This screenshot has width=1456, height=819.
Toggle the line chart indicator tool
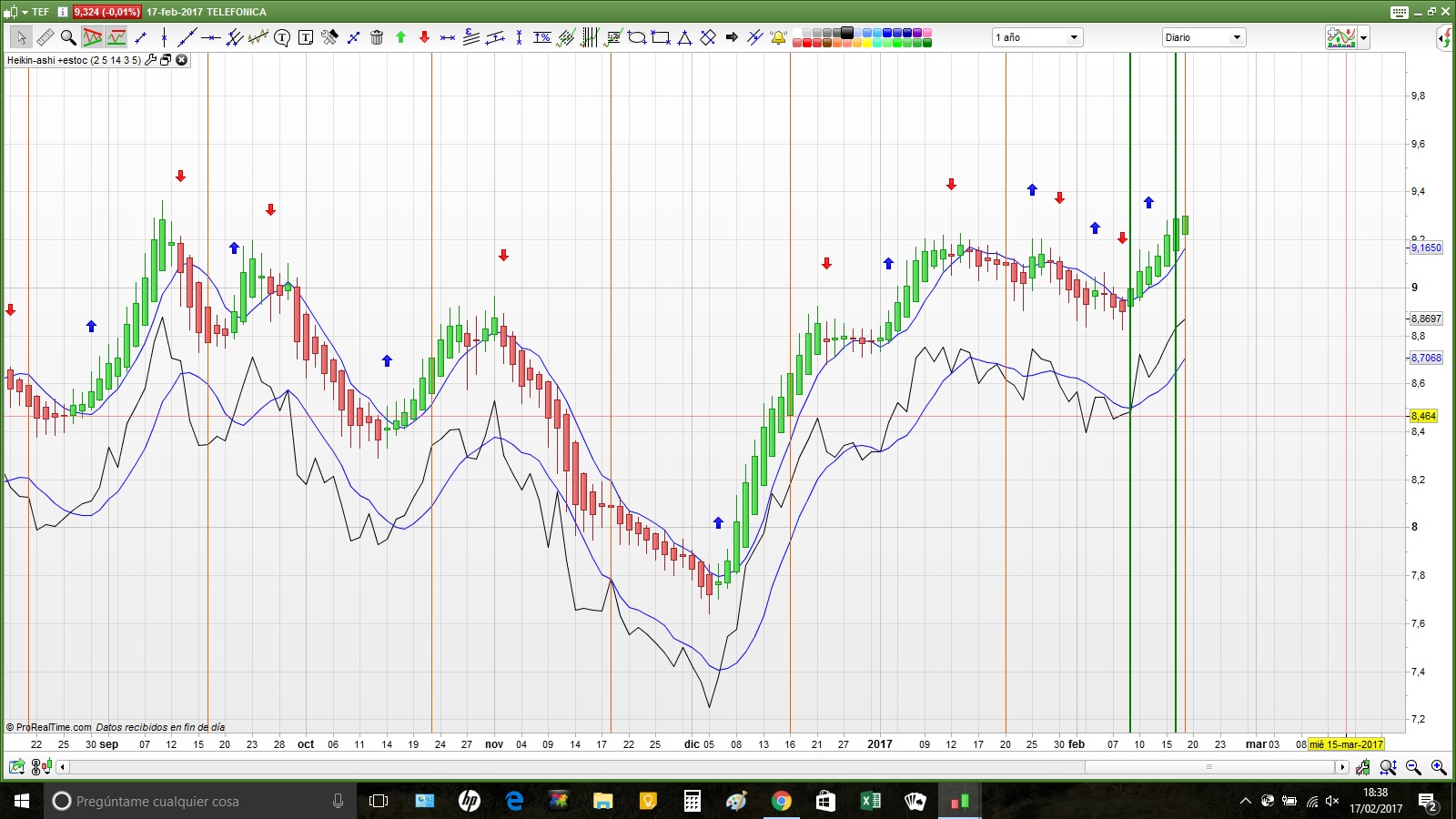click(x=116, y=37)
